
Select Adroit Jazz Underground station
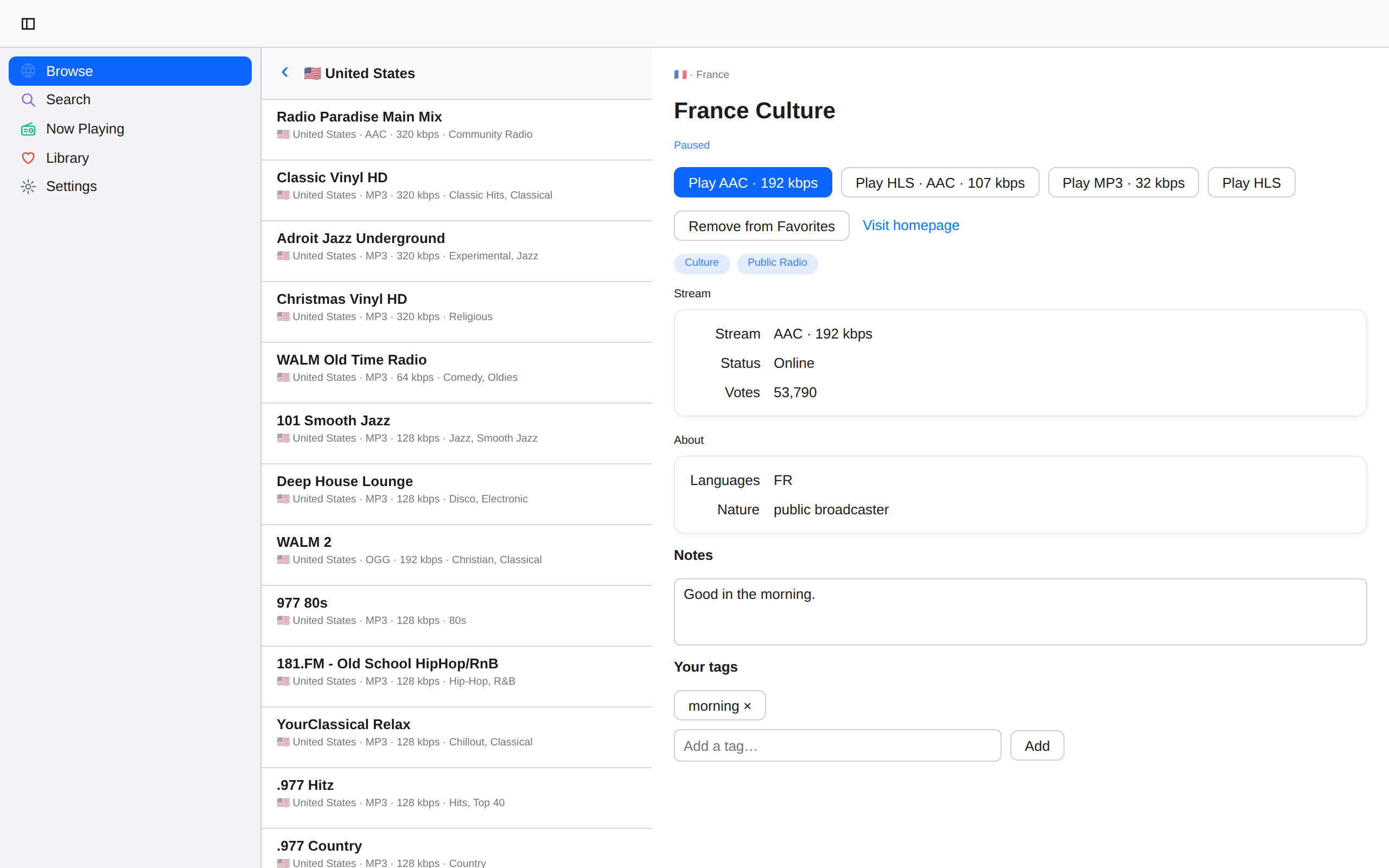click(x=457, y=251)
